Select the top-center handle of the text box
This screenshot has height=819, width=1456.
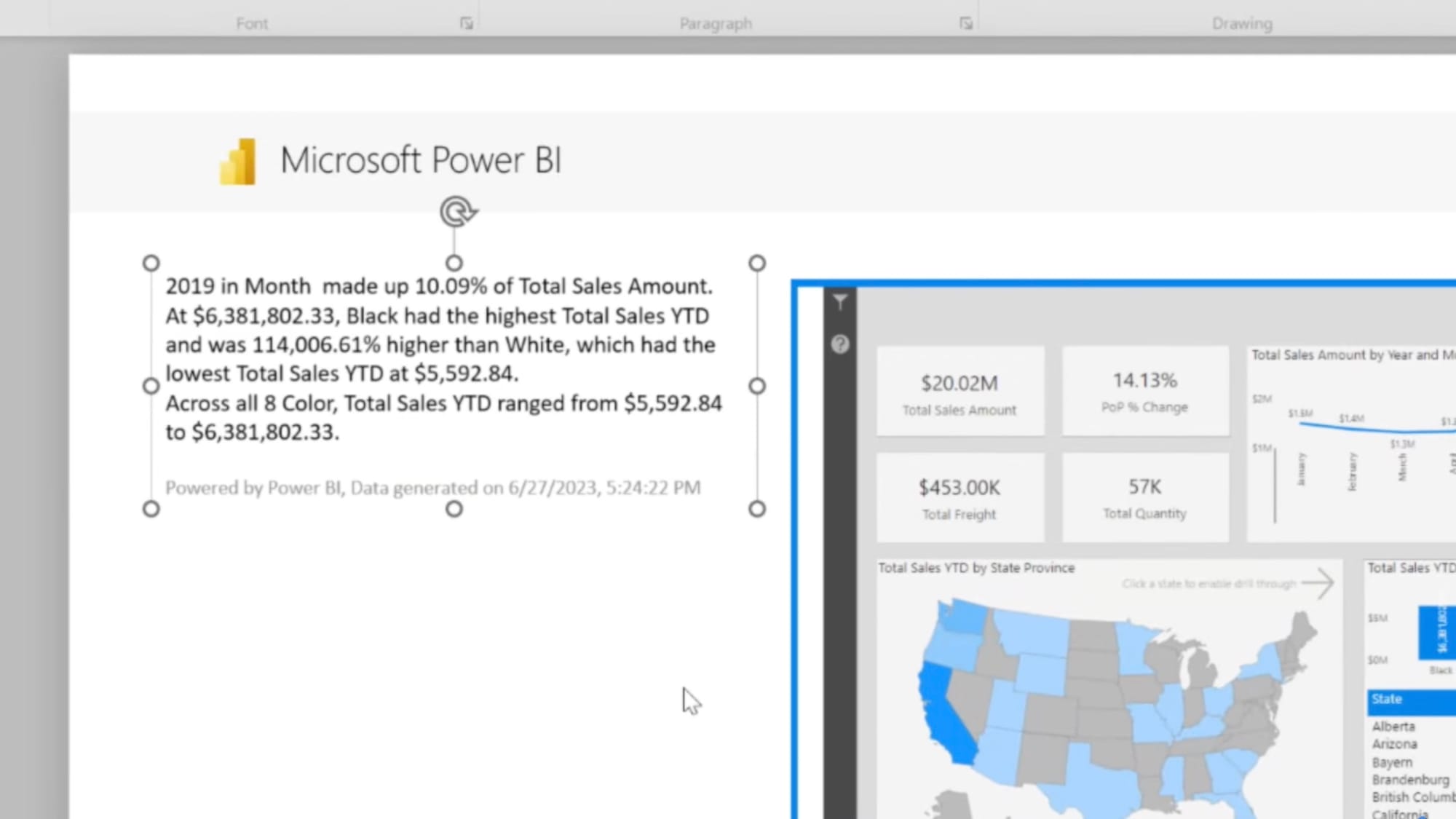454,263
